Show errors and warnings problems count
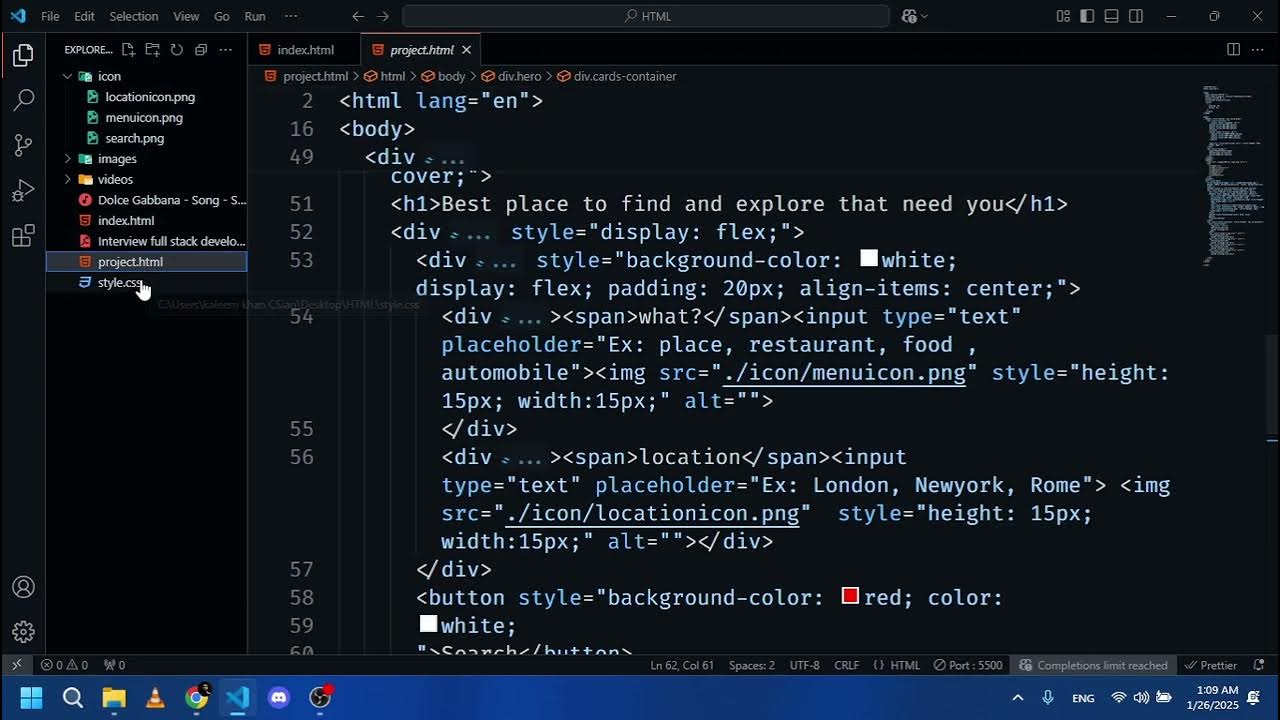This screenshot has height=720, width=1280. tap(63, 665)
